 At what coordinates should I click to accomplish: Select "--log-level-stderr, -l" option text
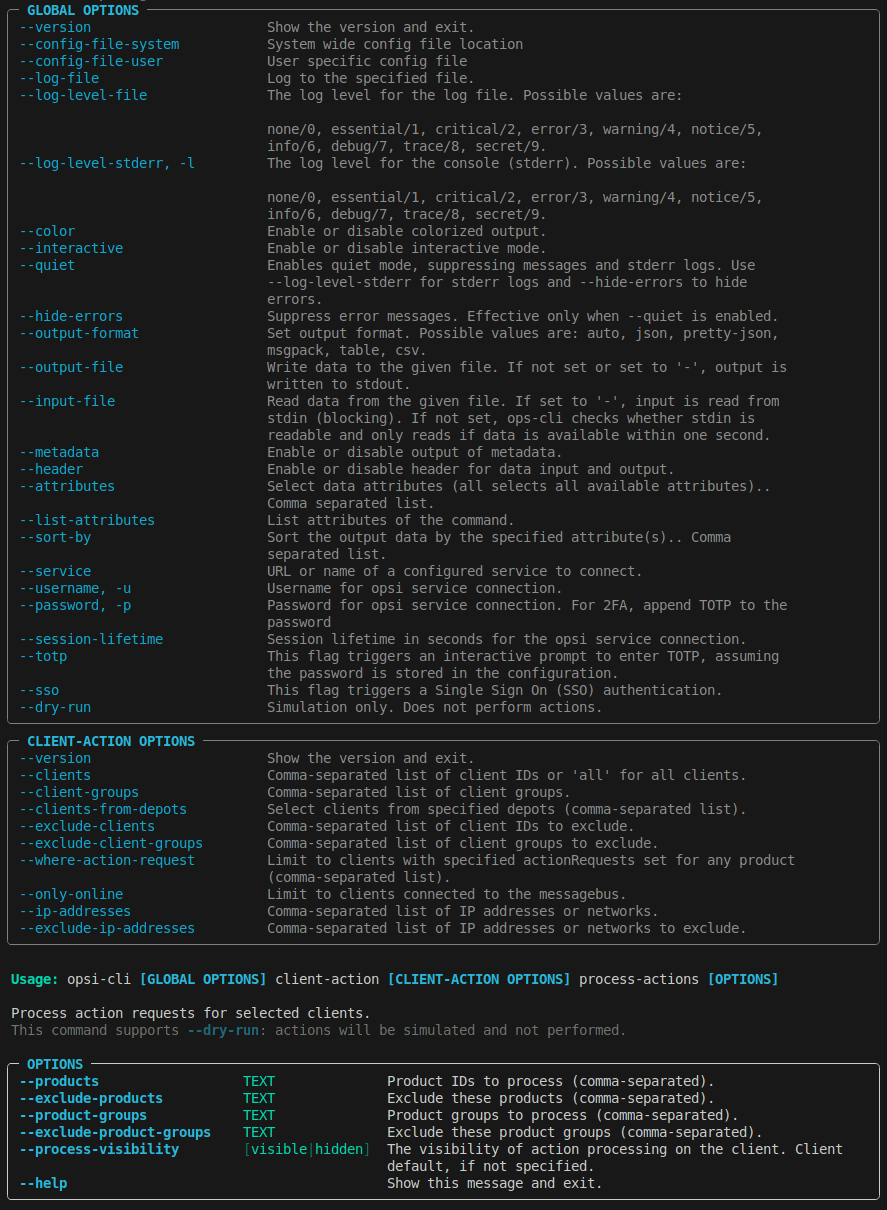107,163
